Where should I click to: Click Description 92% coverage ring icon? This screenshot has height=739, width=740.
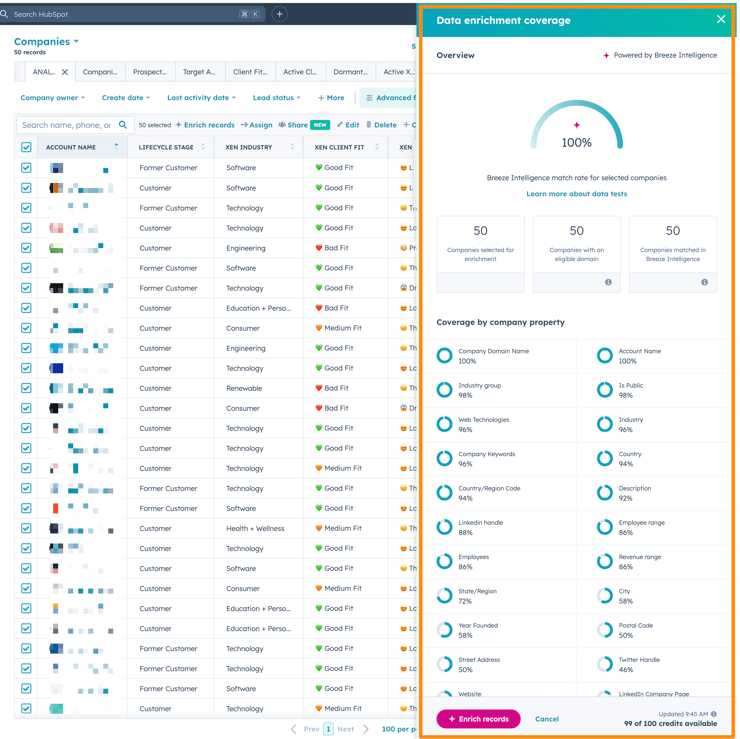[x=605, y=493]
